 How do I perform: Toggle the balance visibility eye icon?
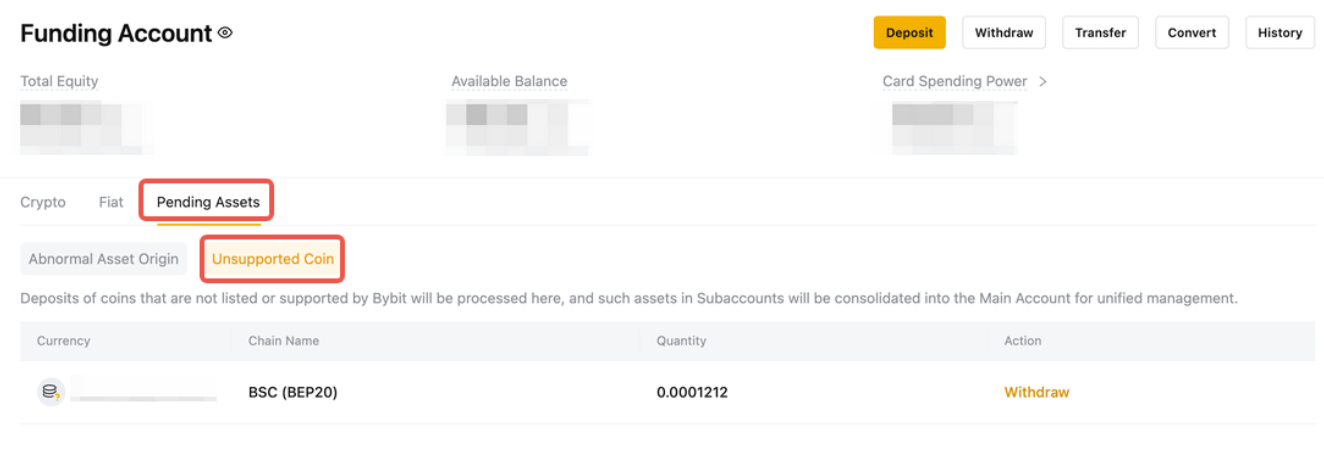[225, 33]
